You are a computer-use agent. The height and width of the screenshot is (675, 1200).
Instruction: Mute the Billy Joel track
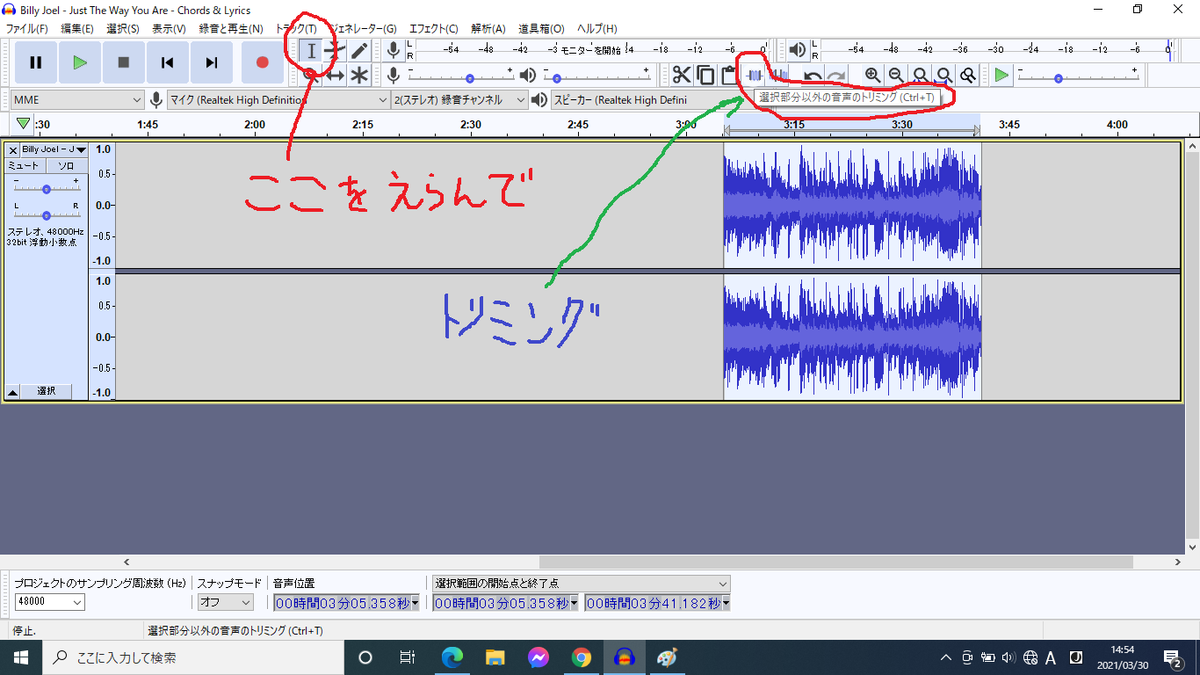[x=23, y=165]
